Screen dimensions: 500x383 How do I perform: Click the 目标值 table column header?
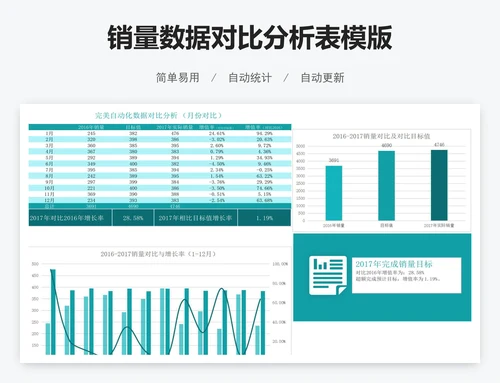pos(133,127)
